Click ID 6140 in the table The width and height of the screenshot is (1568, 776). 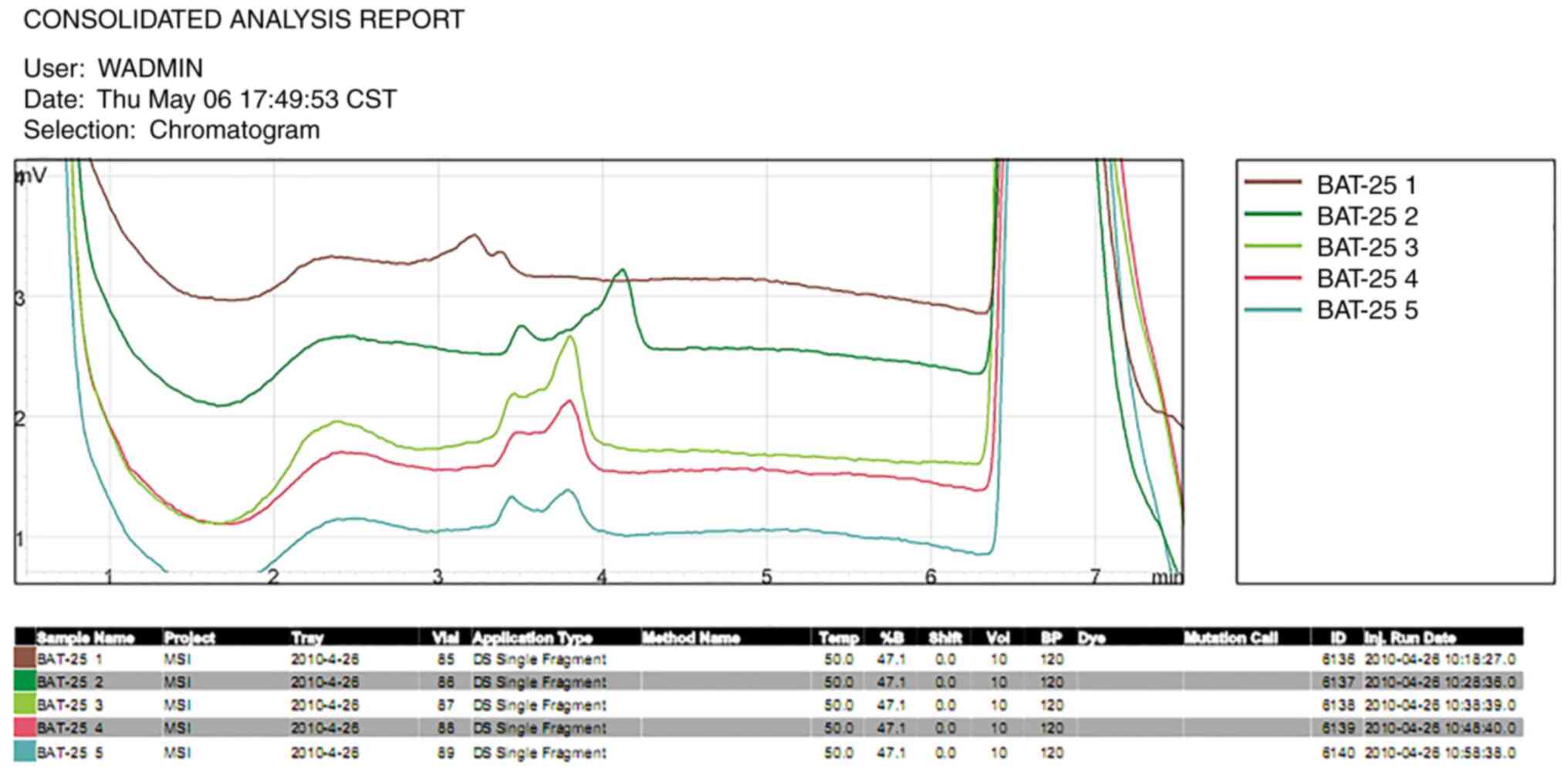click(1337, 752)
